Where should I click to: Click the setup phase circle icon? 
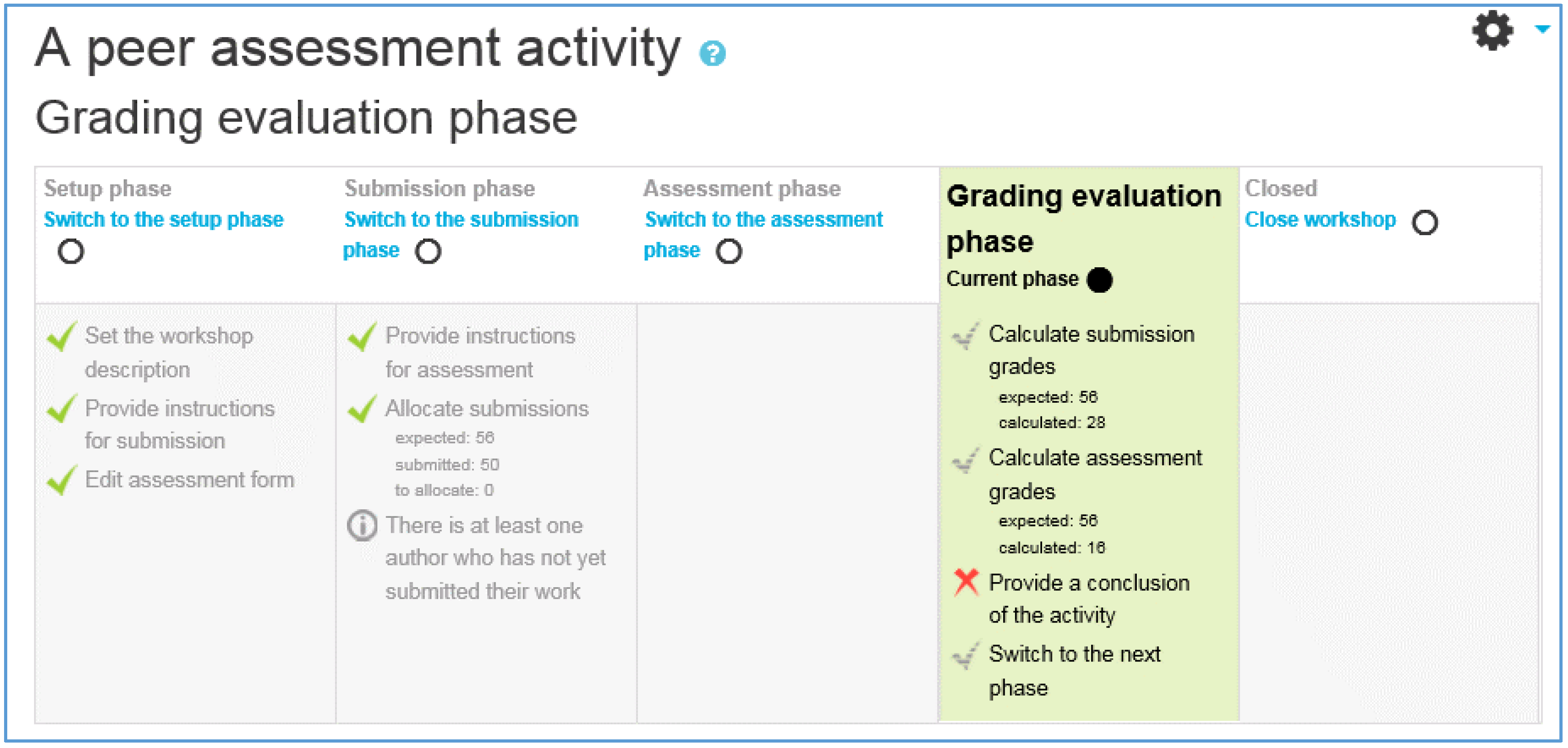[x=71, y=251]
